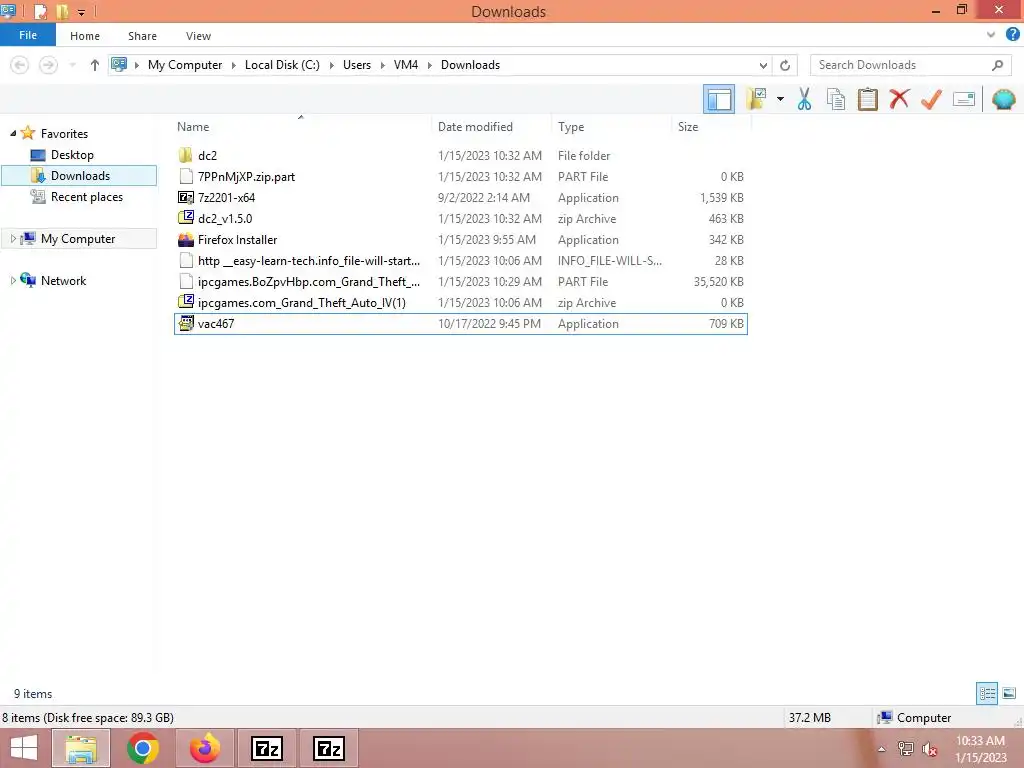Switch to the Share ribbon tab
1024x768 pixels.
[x=142, y=36]
